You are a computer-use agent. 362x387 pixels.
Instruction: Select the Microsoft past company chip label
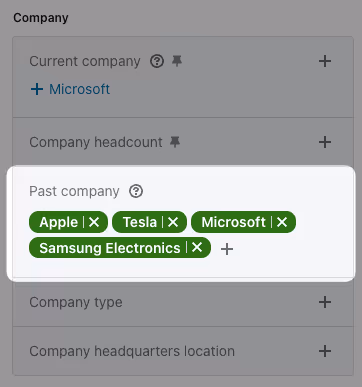(x=234, y=222)
